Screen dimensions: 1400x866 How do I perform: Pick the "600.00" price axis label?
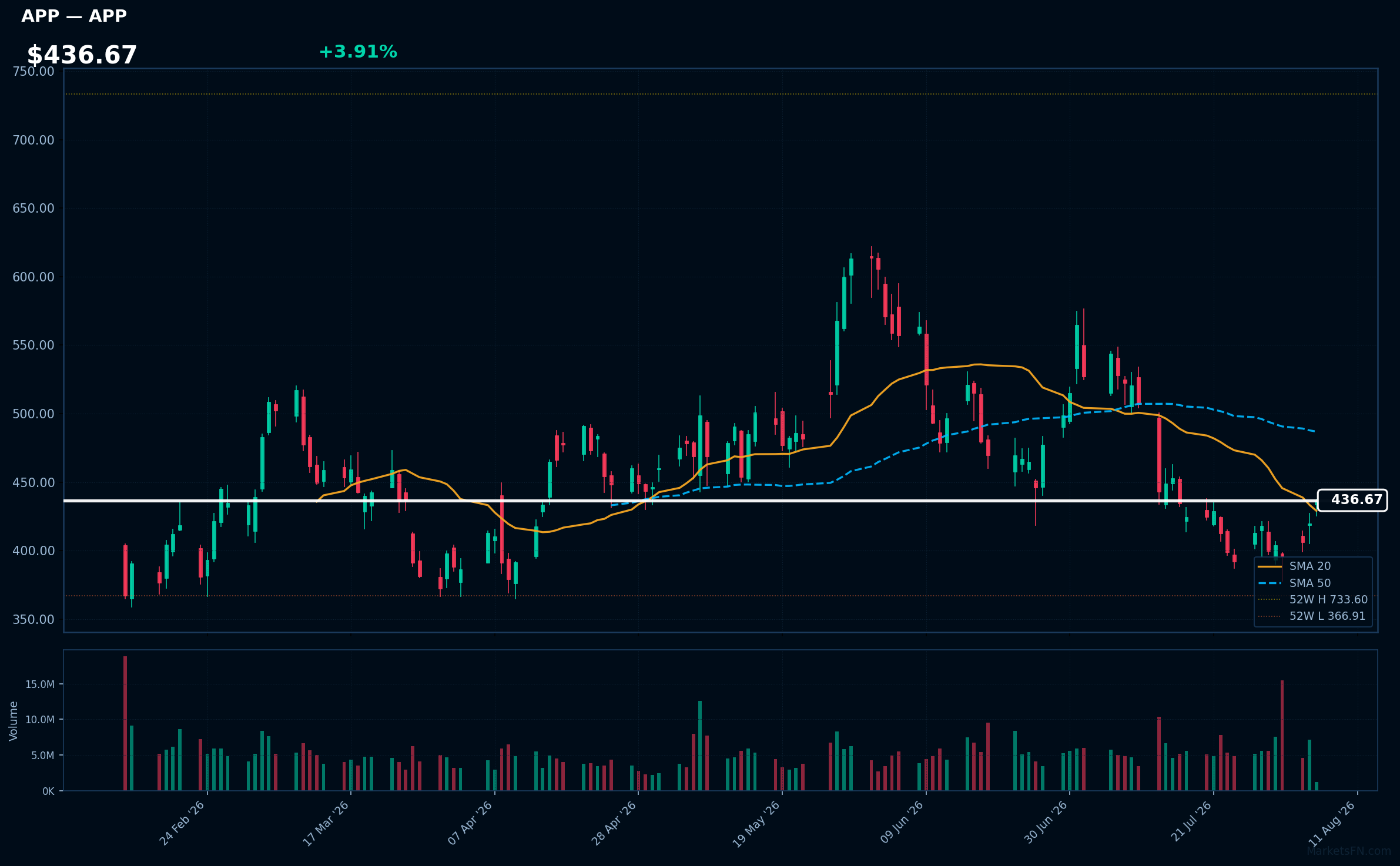[x=34, y=277]
